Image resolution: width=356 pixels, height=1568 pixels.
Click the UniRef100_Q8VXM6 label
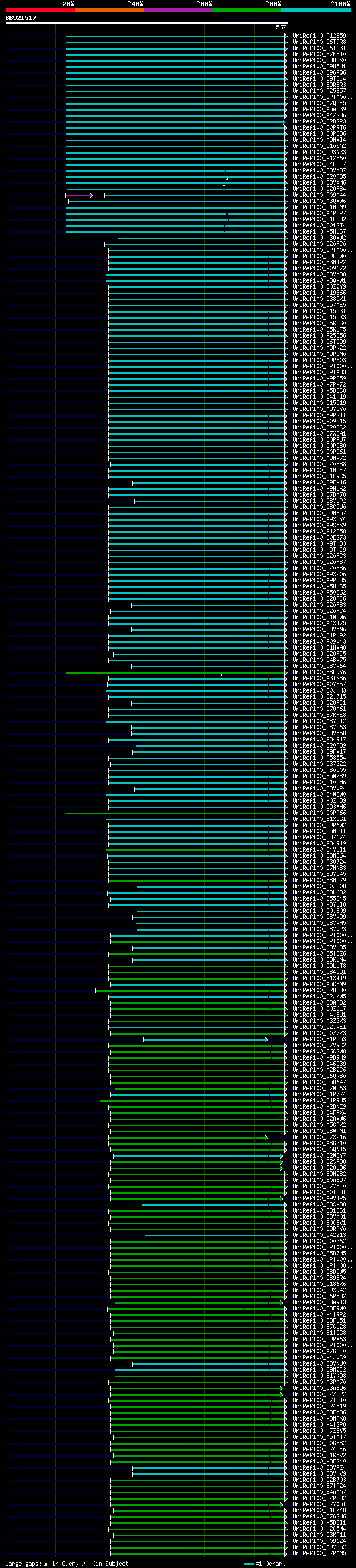(319, 182)
